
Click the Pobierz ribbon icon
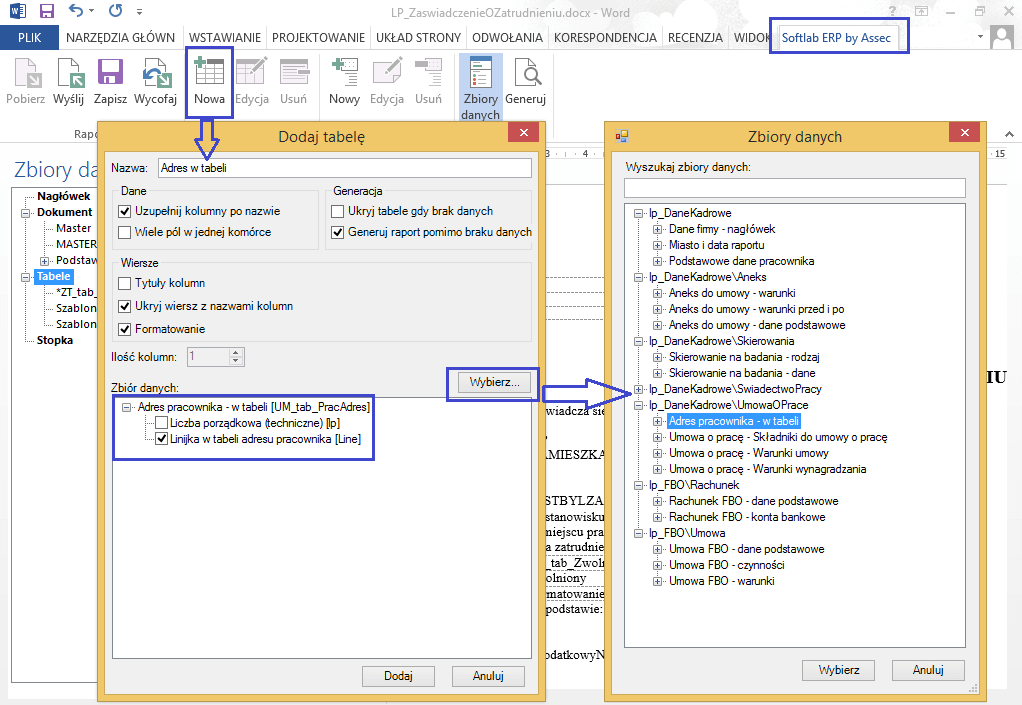pyautogui.click(x=27, y=72)
